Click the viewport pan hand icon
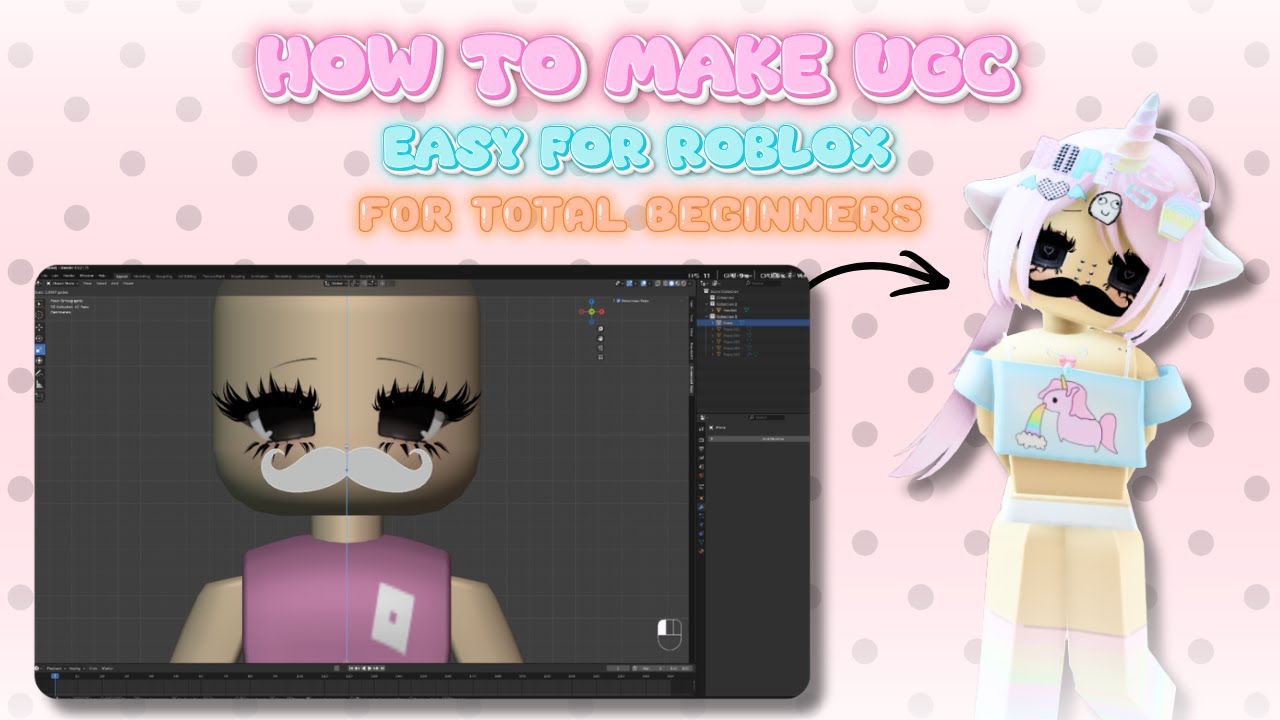The width and height of the screenshot is (1280, 720). pyautogui.click(x=600, y=339)
